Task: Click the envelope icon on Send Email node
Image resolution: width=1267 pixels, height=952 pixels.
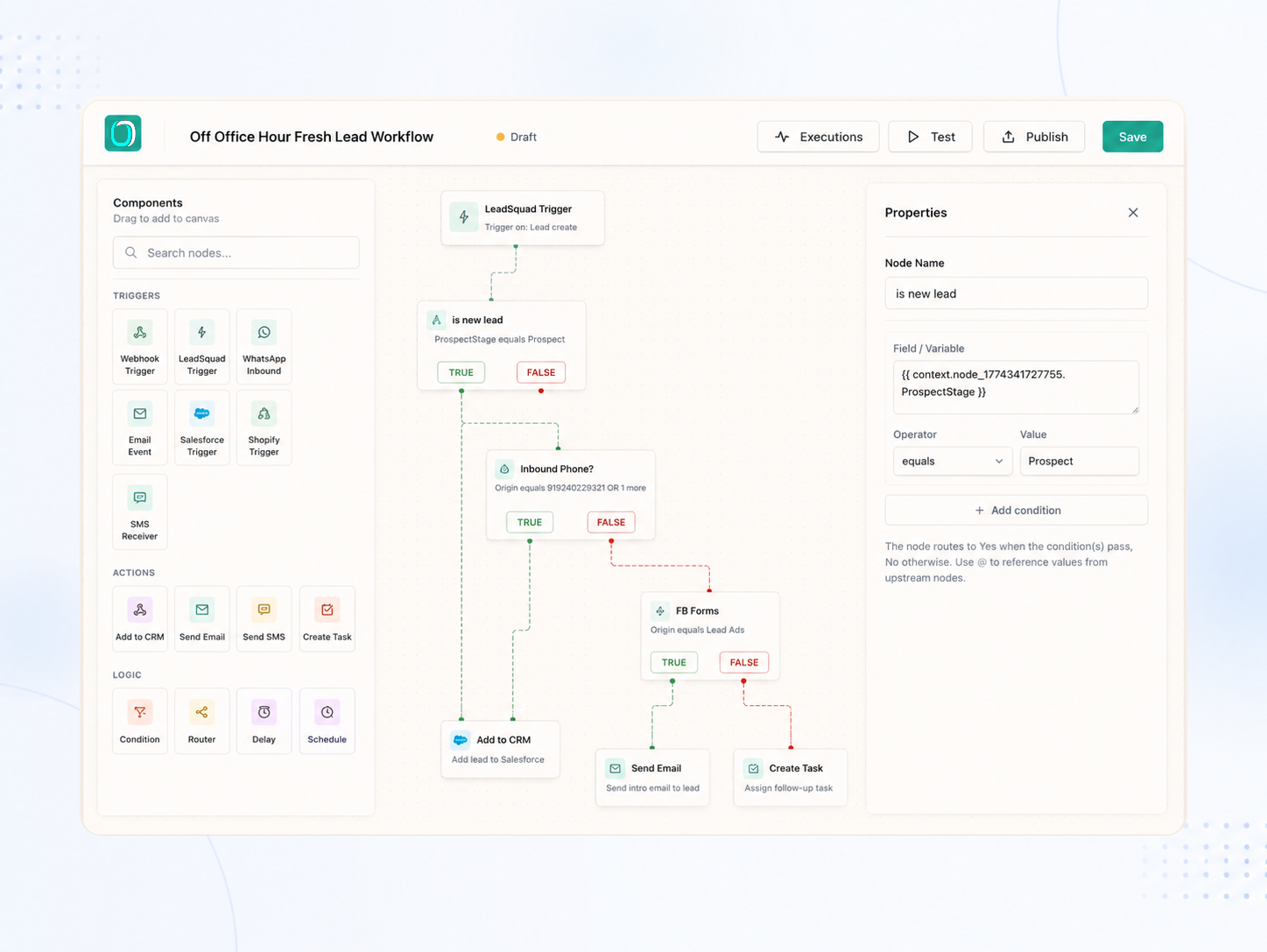Action: 616,768
